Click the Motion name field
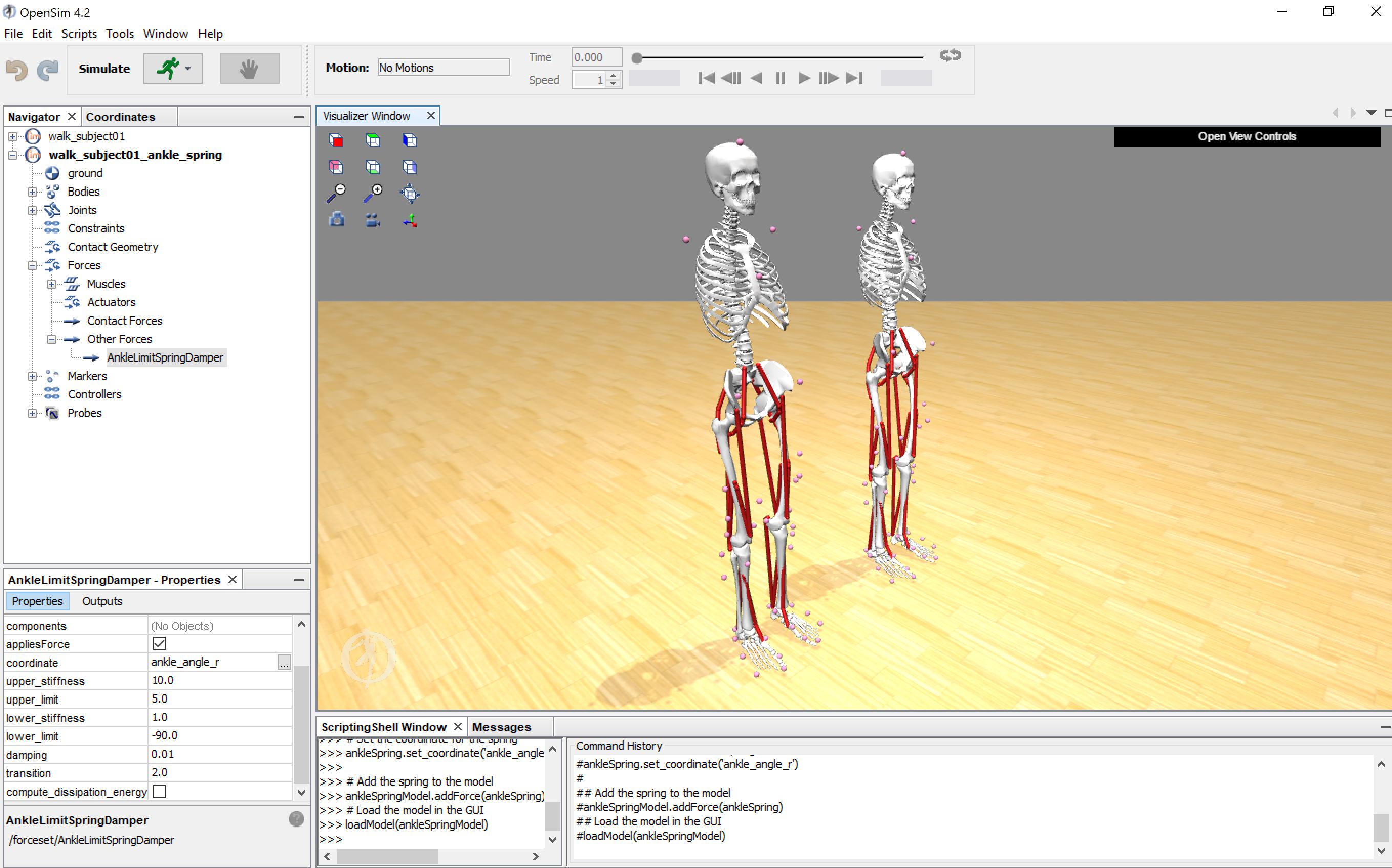Image resolution: width=1392 pixels, height=868 pixels. pyautogui.click(x=443, y=68)
